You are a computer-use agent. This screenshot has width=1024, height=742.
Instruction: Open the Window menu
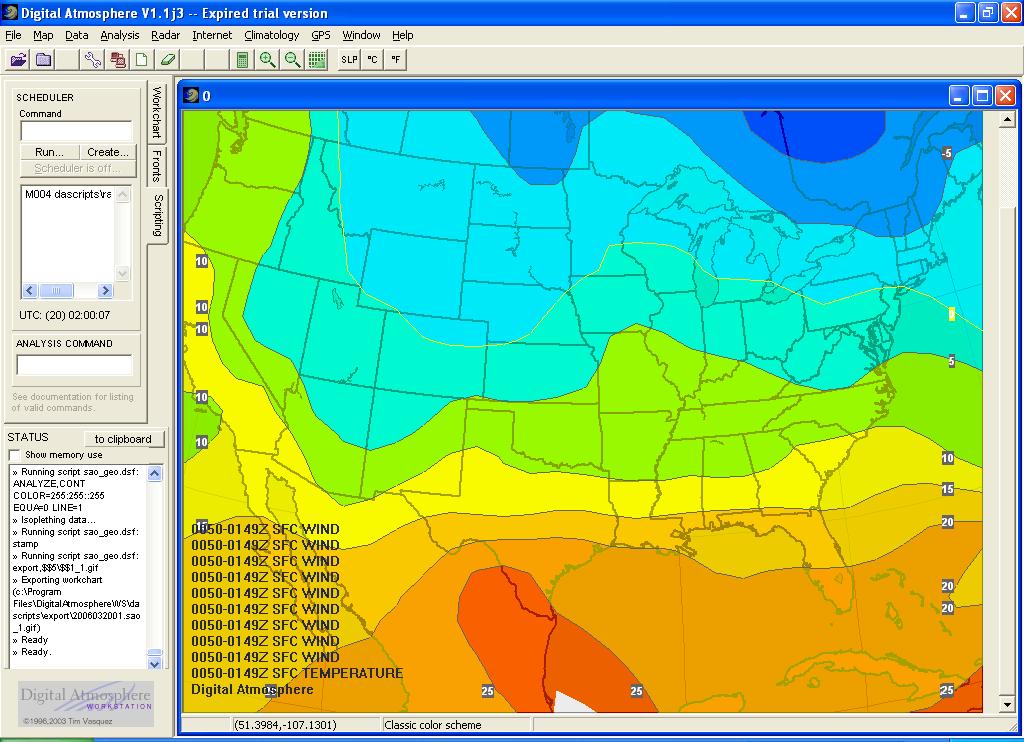coord(361,35)
